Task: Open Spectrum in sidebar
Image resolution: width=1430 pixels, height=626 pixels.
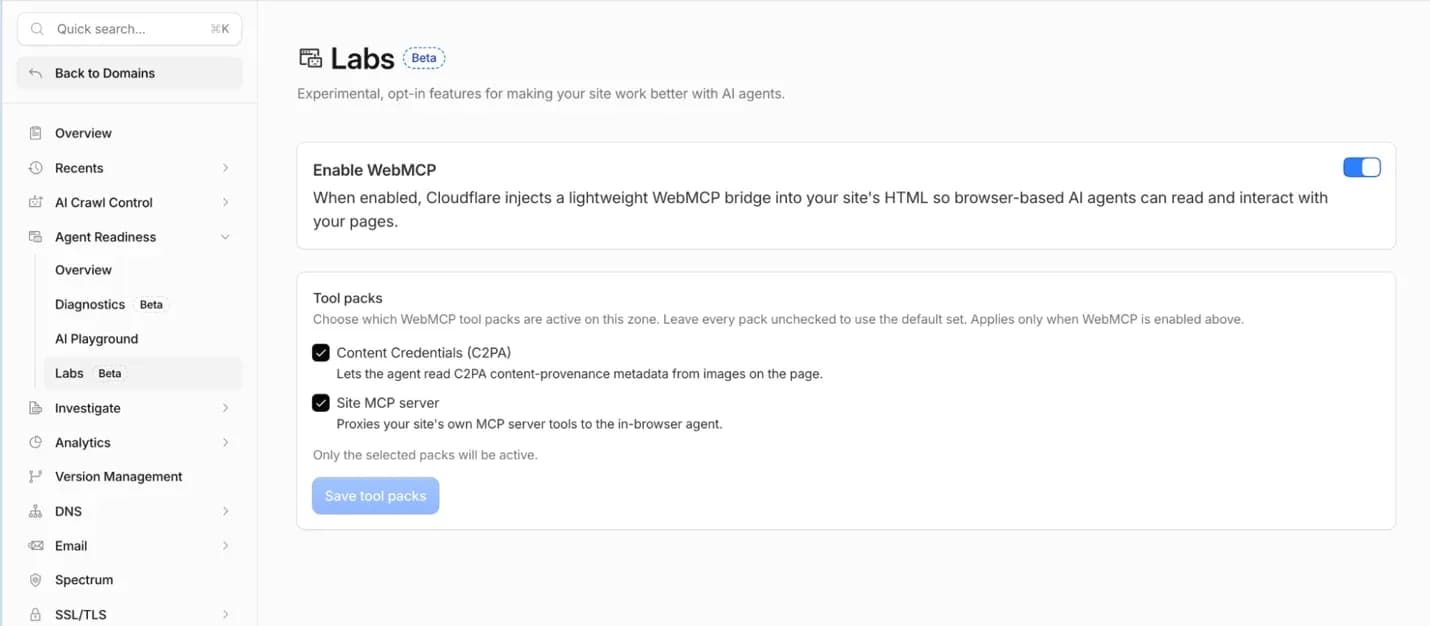Action: pos(130,580)
